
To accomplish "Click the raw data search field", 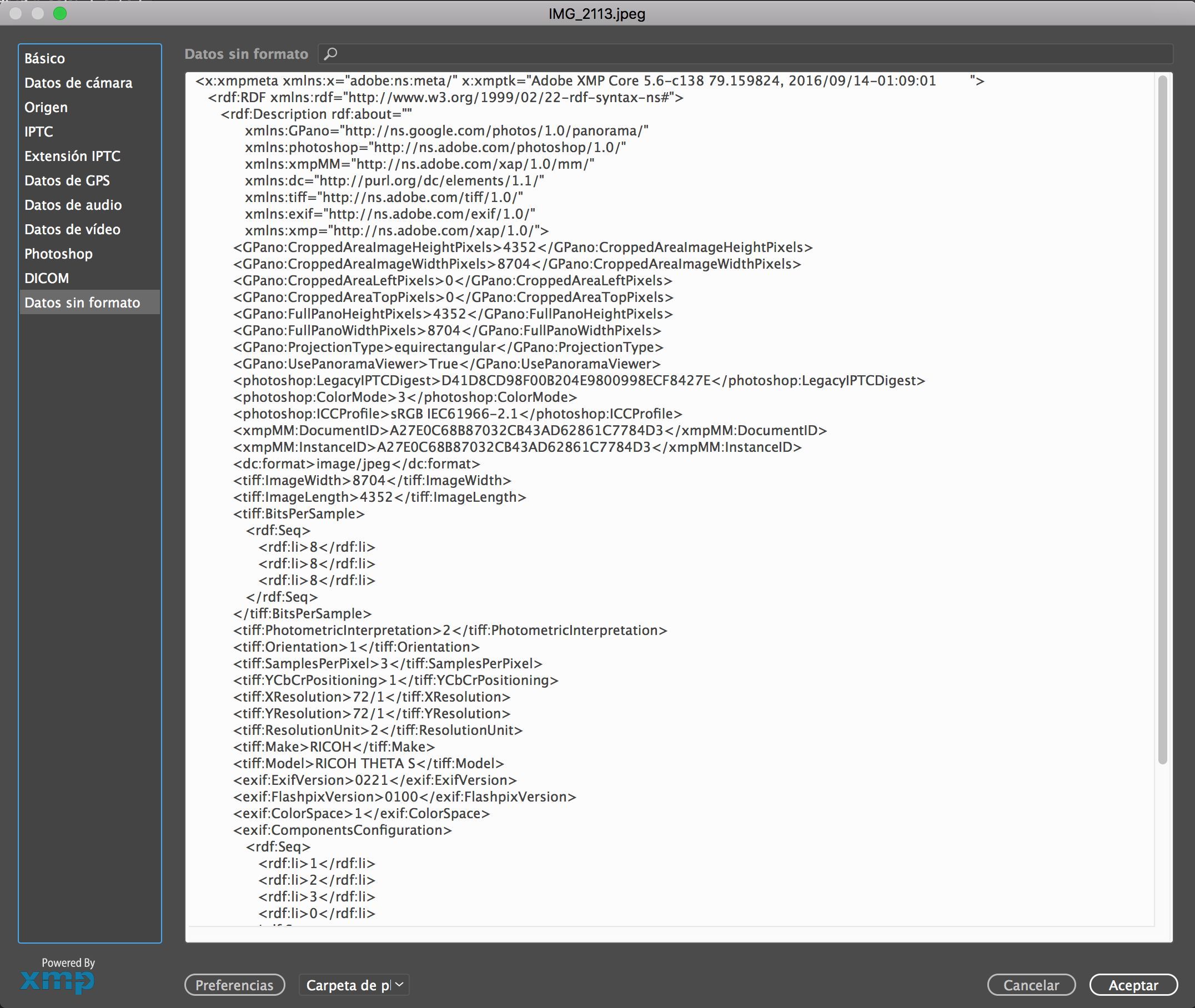I will tap(744, 54).
